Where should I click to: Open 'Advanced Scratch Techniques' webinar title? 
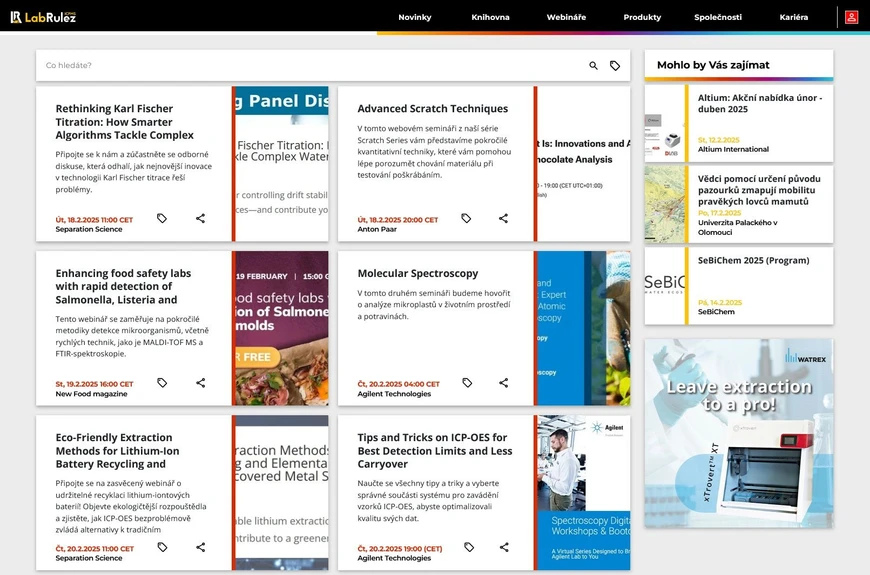432,108
